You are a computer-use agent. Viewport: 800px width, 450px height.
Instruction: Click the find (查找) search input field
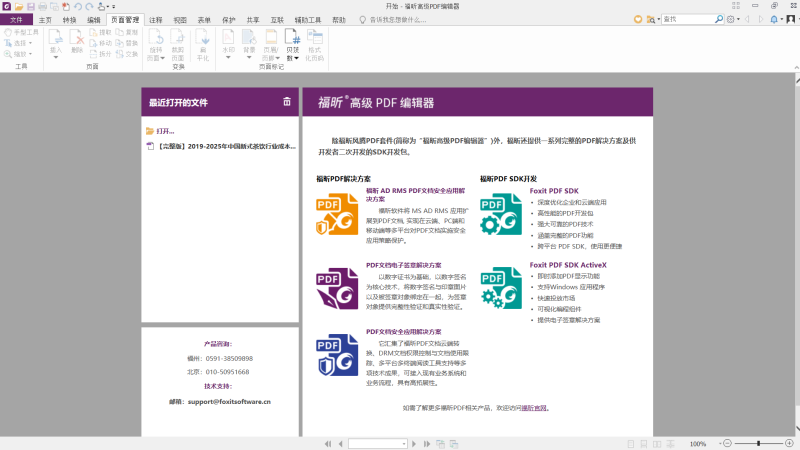pyautogui.click(x=688, y=19)
